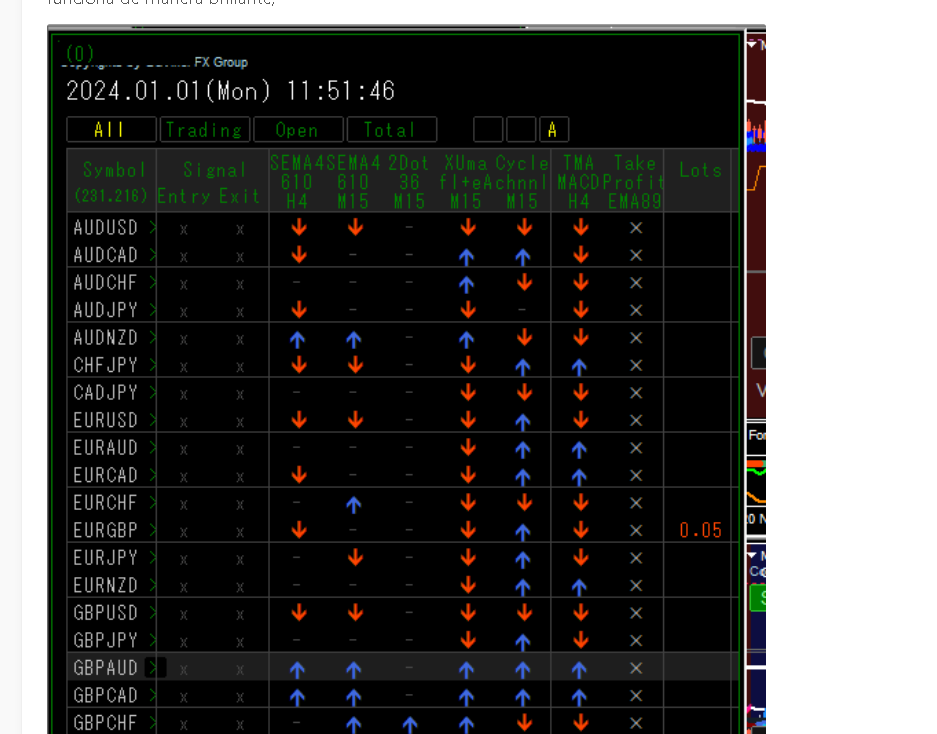Viewport: 937px width, 734px height.
Task: Click the CHFJPY symbol name
Action: pyautogui.click(x=106, y=365)
